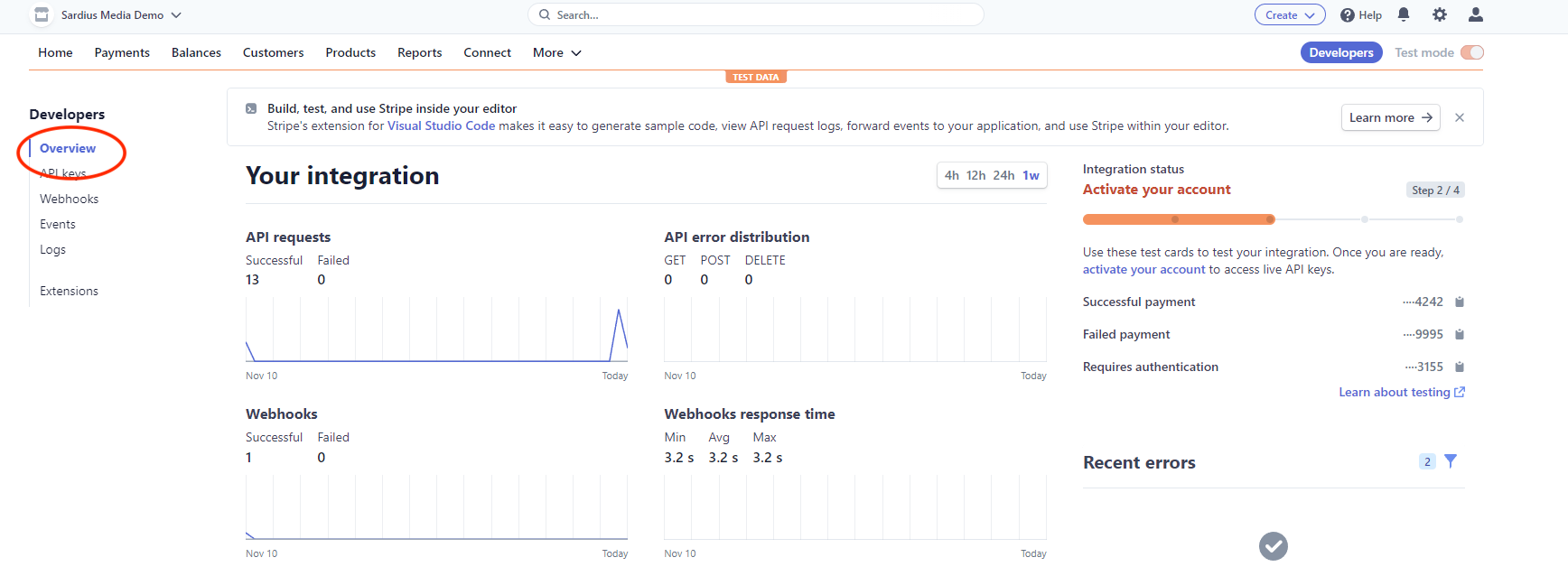Expand the More navigation menu
1568x576 pixels.
coord(557,52)
